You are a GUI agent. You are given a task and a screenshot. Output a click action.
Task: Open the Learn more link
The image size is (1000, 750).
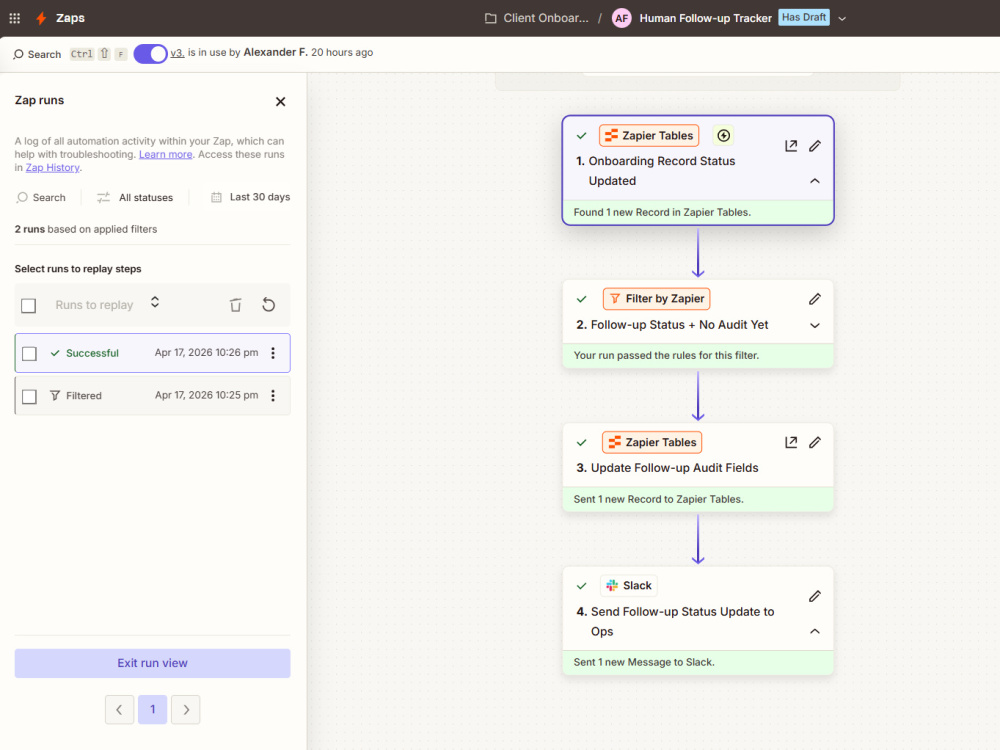165,154
